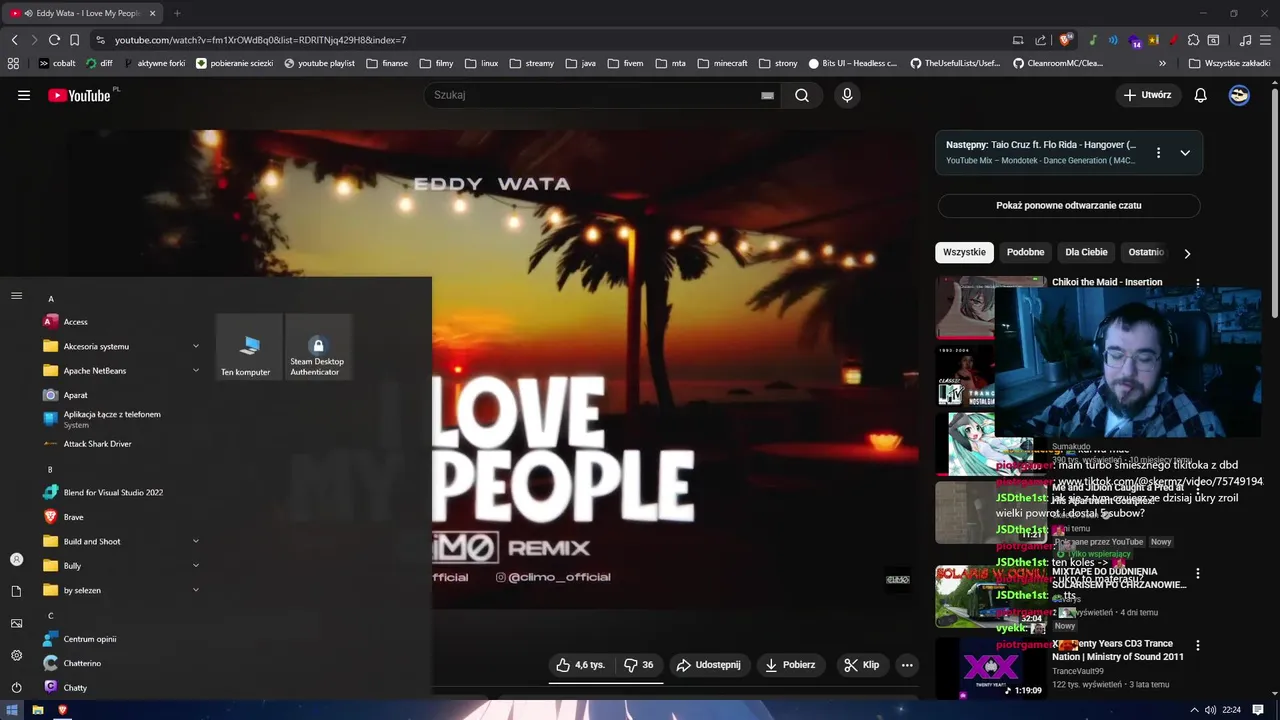Image resolution: width=1280 pixels, height=720 pixels.
Task: Reload the page in the browser
Action: point(53,40)
